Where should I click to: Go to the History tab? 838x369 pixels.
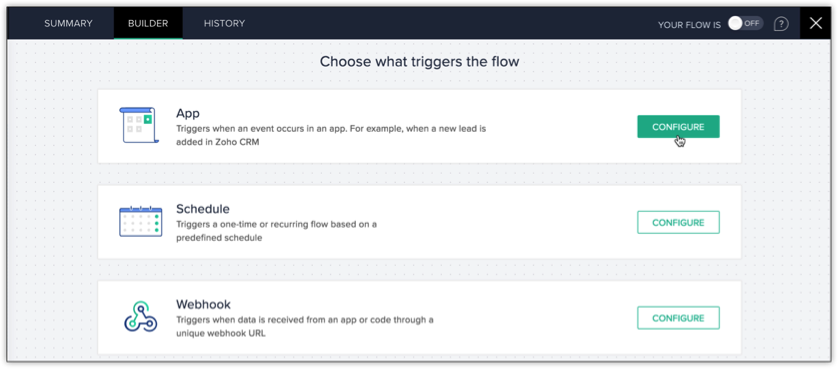[x=224, y=24]
